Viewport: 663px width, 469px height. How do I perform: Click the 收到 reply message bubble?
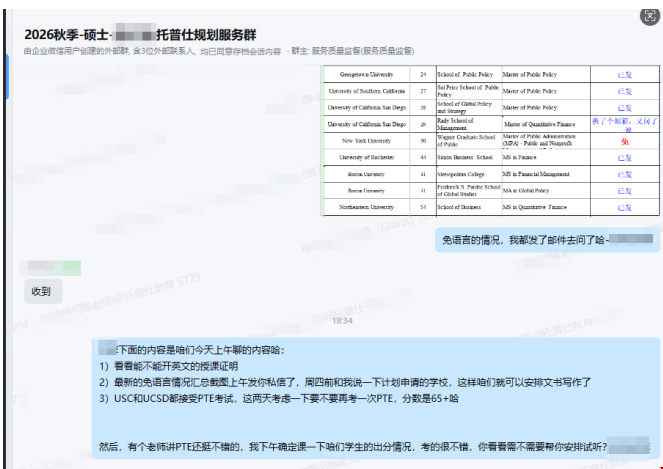coord(41,291)
